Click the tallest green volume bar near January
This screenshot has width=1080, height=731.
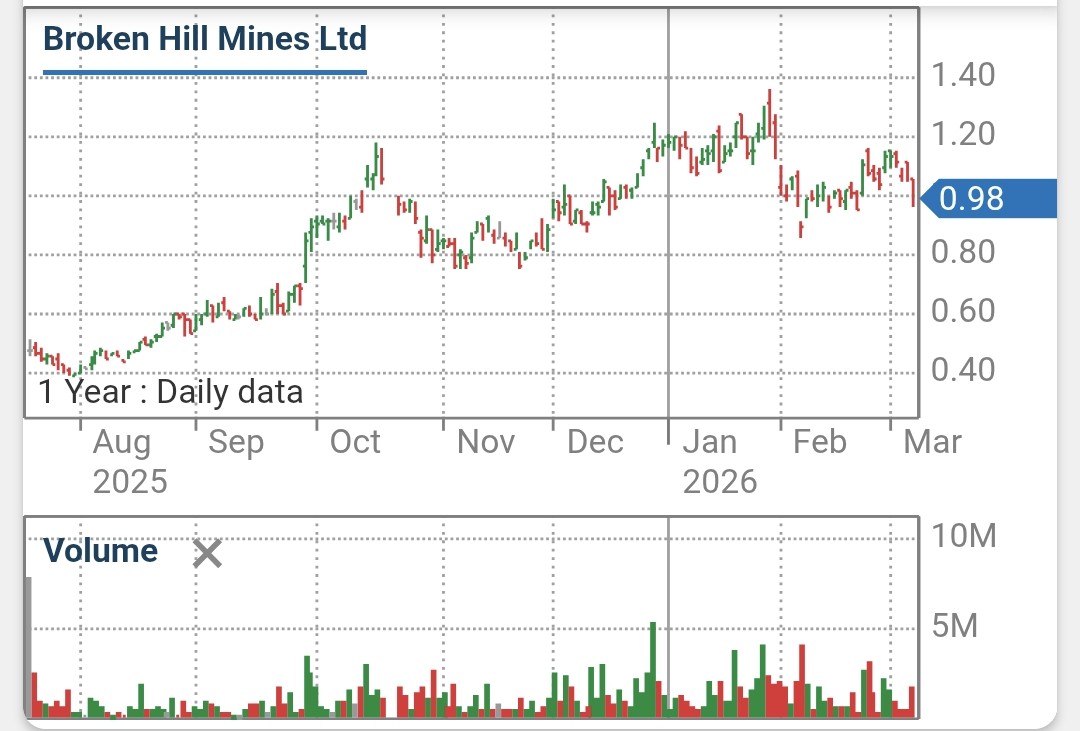click(x=653, y=670)
